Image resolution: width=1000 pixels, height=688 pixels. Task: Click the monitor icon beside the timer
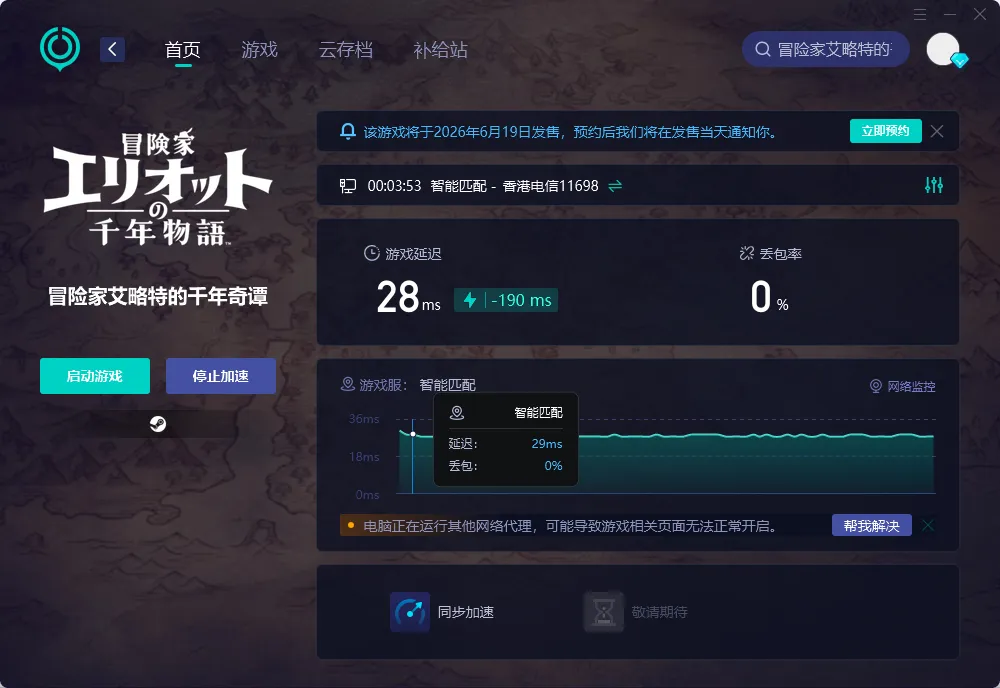tap(348, 186)
